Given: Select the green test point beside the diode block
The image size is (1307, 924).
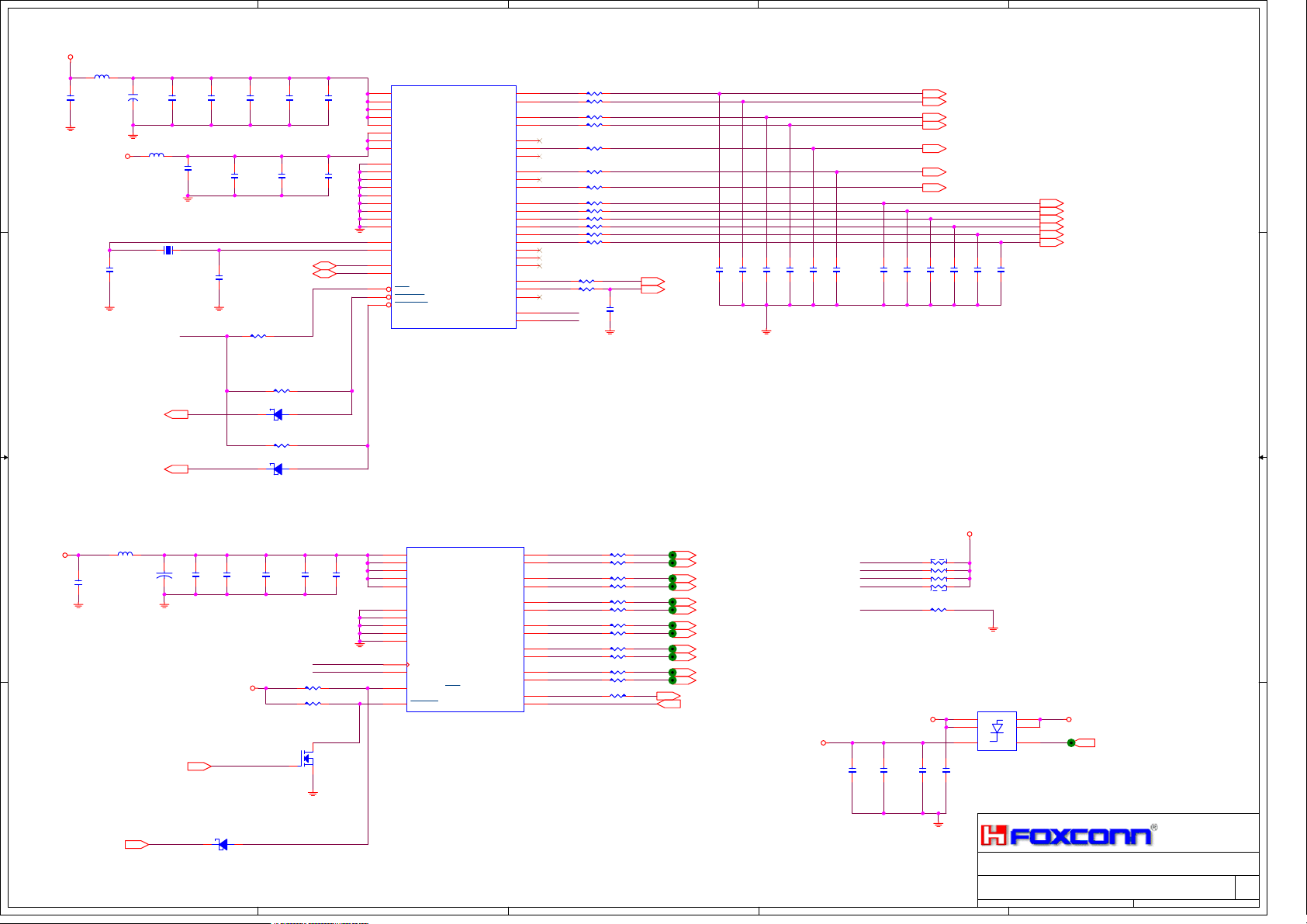Looking at the screenshot, I should [x=1071, y=742].
